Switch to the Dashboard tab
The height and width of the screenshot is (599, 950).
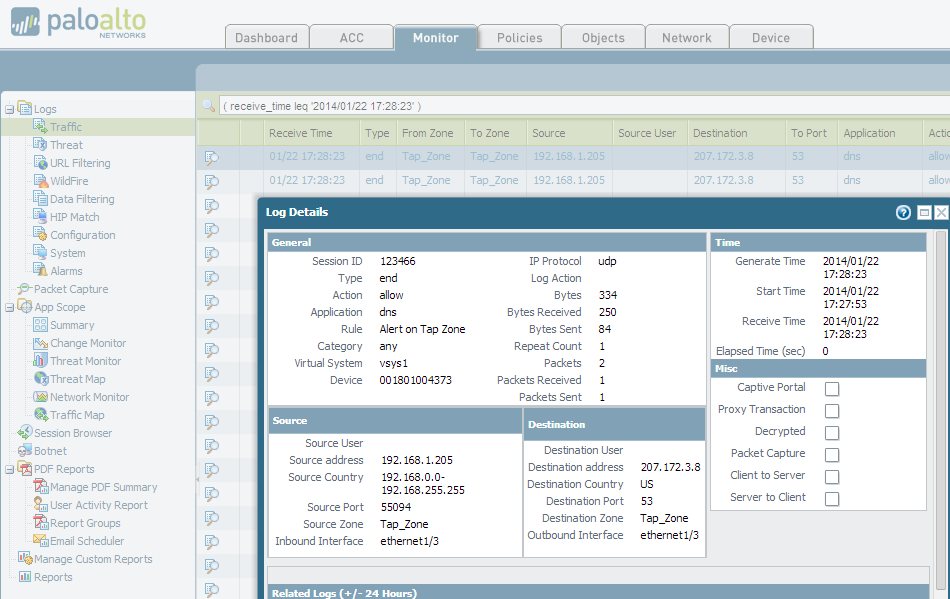[266, 36]
